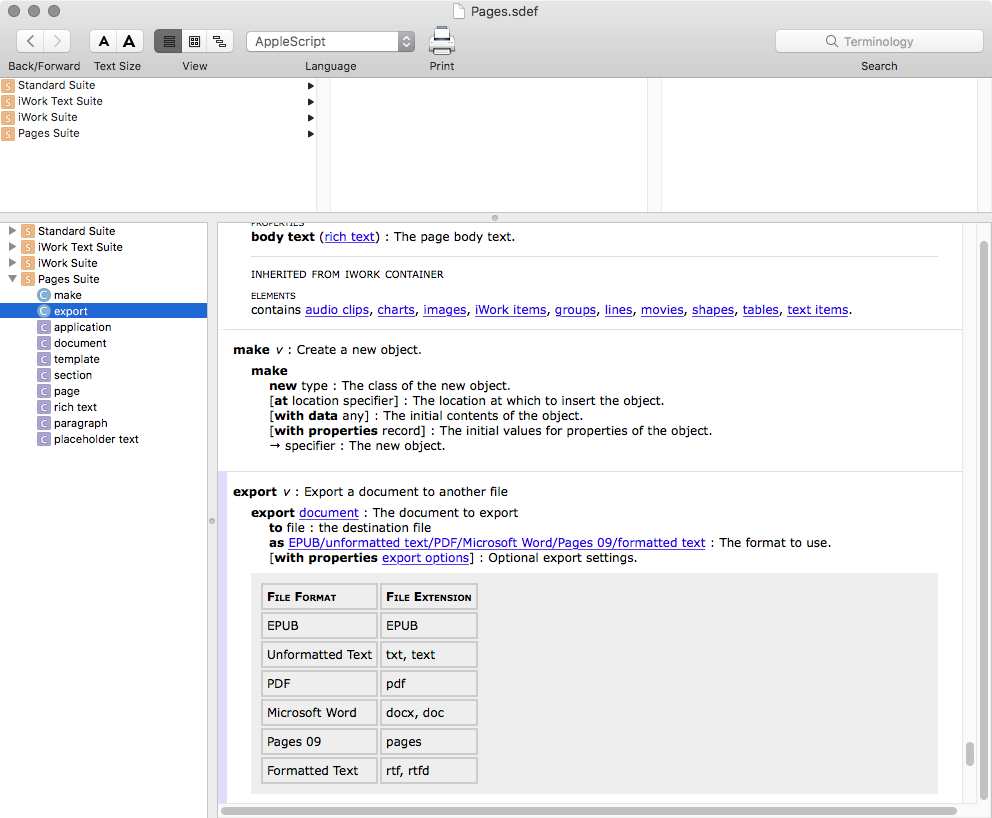Image resolution: width=992 pixels, height=818 pixels.
Task: Open the EPUB/unformatted text format link
Action: (497, 543)
